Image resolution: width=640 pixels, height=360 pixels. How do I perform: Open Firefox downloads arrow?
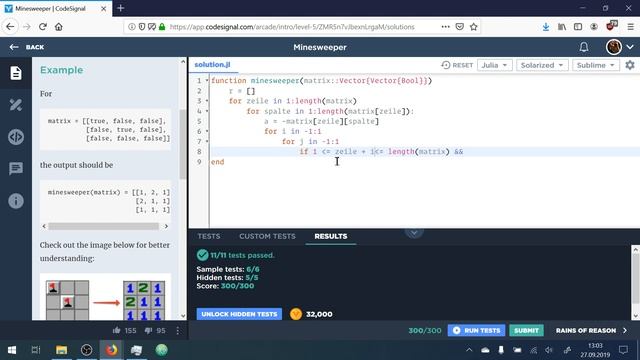click(x=546, y=27)
